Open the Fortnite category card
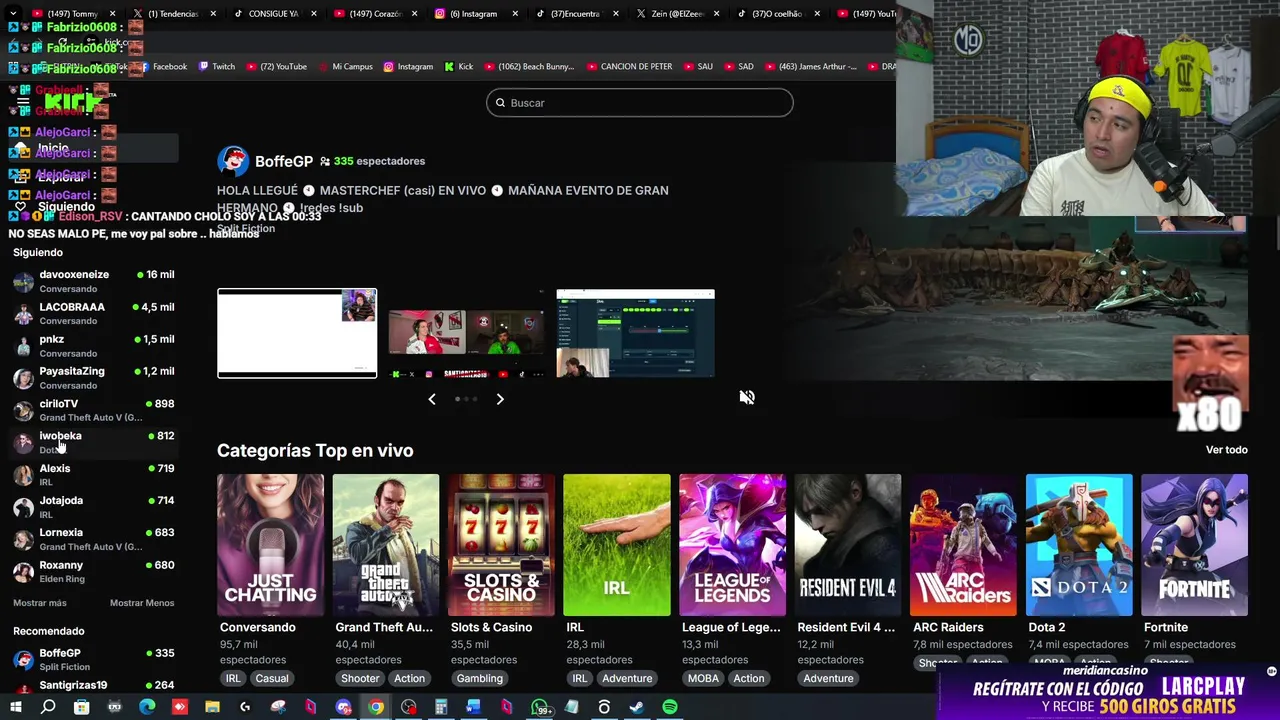This screenshot has width=1280, height=720. pos(1194,545)
